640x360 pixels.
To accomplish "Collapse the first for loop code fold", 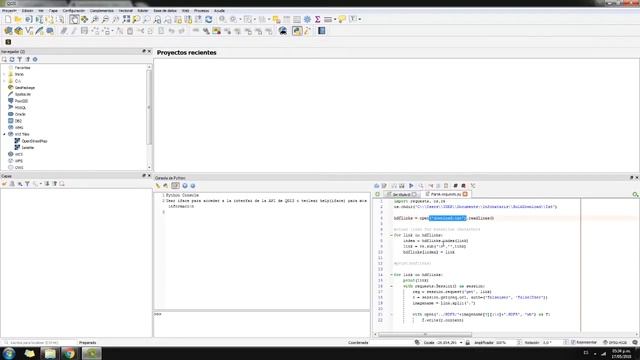I will click(391, 235).
